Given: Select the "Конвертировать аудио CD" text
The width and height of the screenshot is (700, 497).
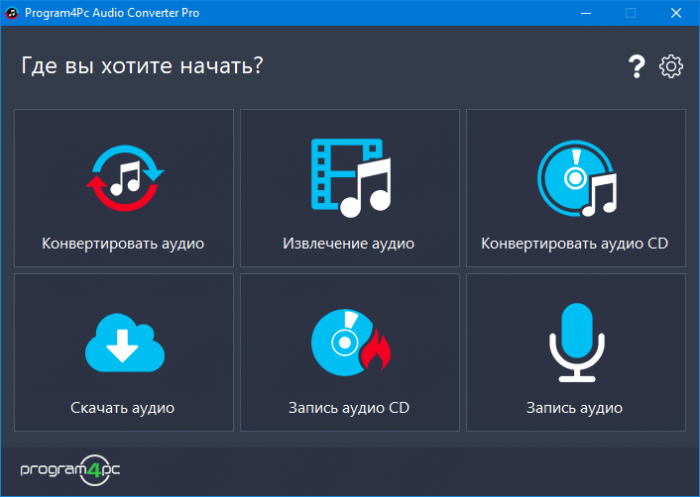Looking at the screenshot, I should 575,243.
